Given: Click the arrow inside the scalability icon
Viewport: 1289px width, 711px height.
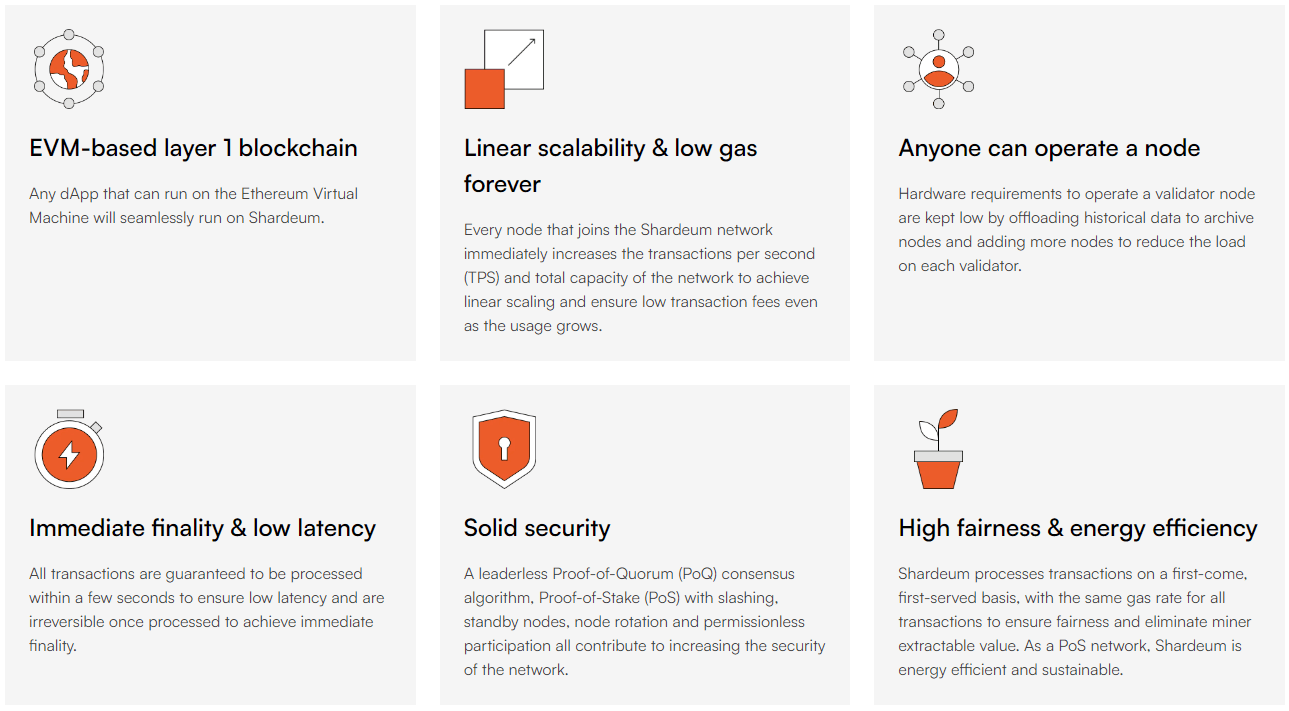Looking at the screenshot, I should (x=522, y=52).
